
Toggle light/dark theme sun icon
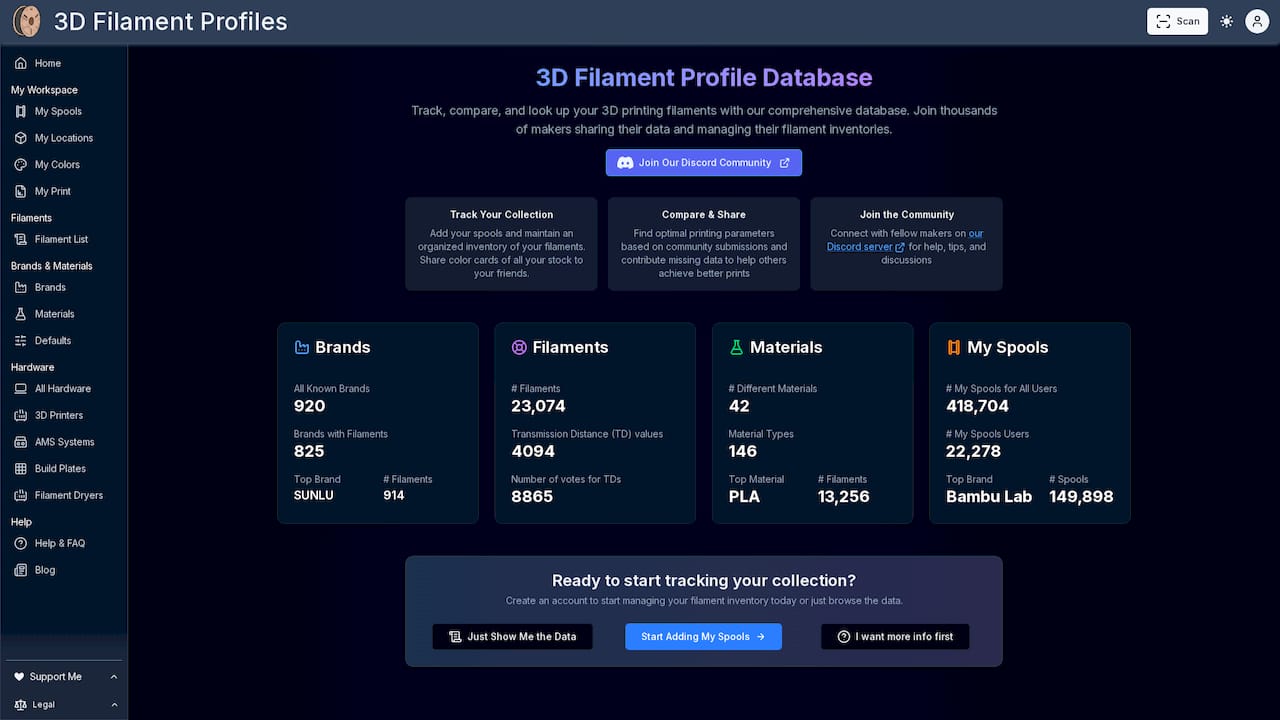click(x=1227, y=21)
